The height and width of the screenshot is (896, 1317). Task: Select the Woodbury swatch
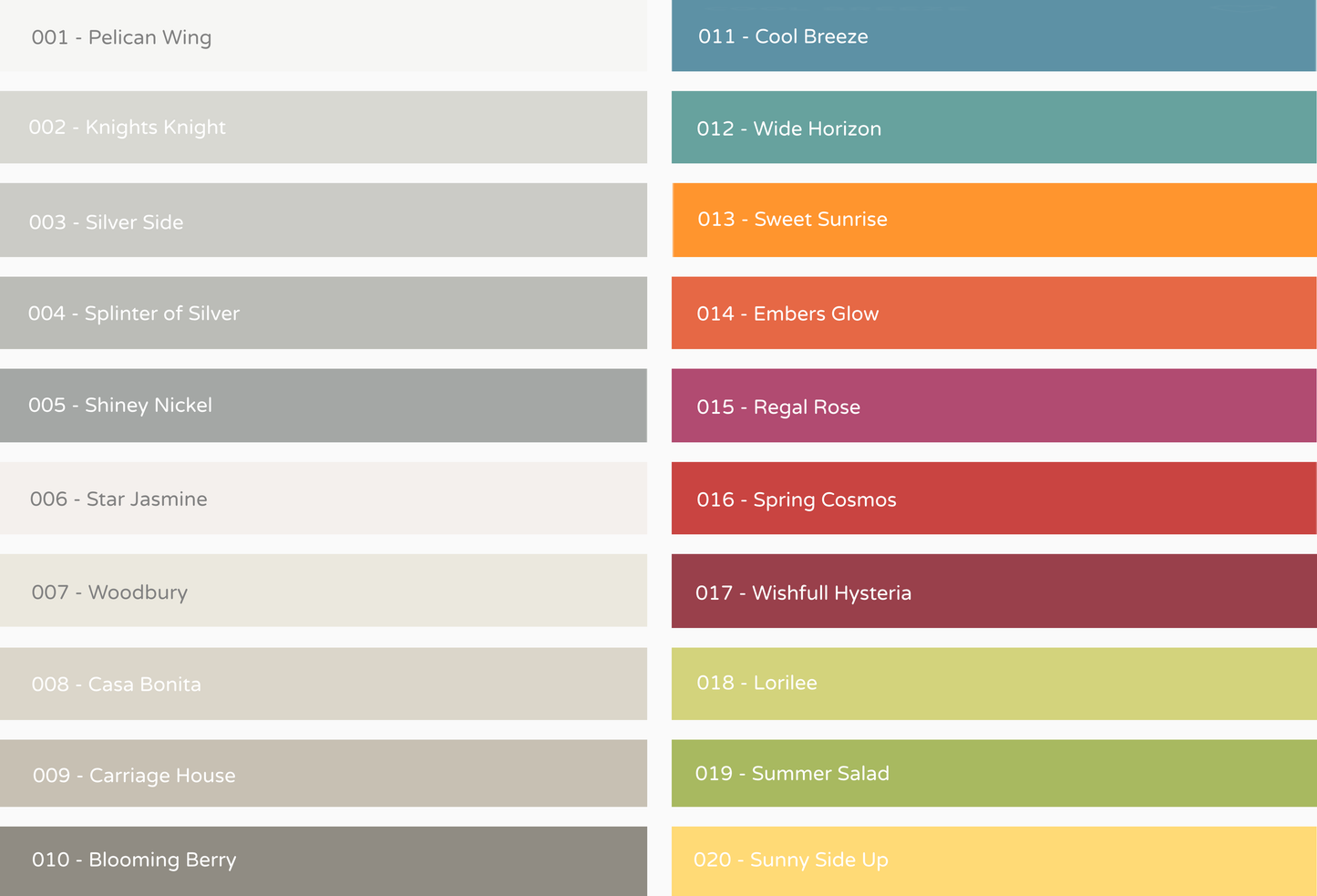coord(324,591)
